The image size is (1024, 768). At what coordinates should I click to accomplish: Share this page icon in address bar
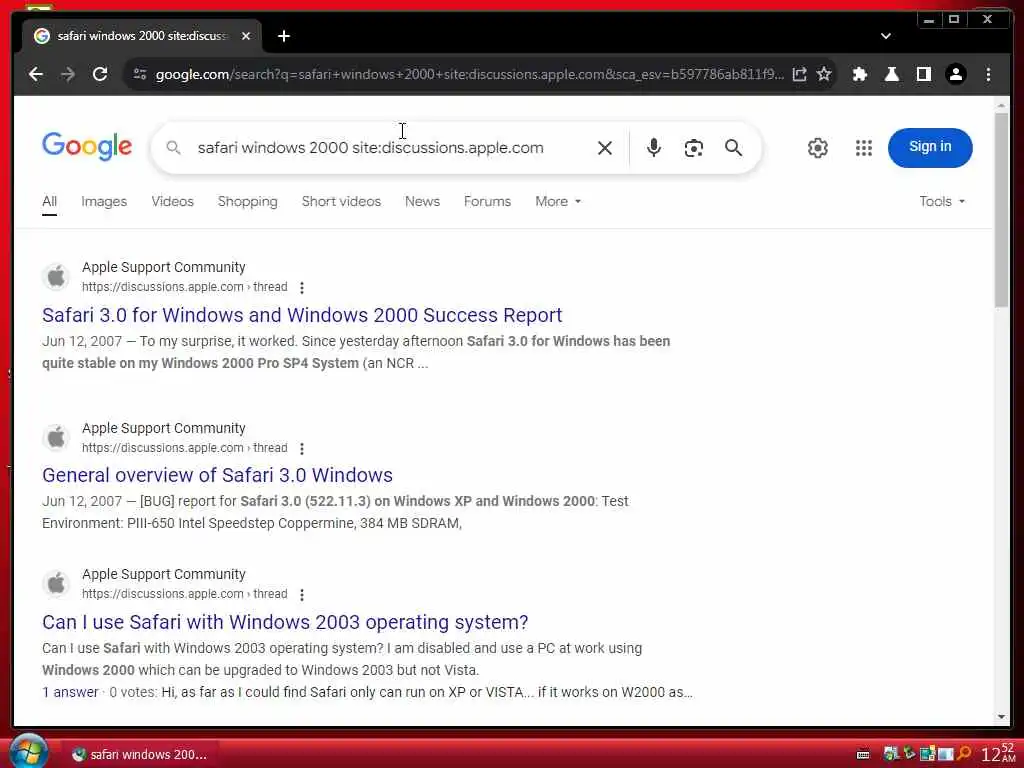coord(799,74)
